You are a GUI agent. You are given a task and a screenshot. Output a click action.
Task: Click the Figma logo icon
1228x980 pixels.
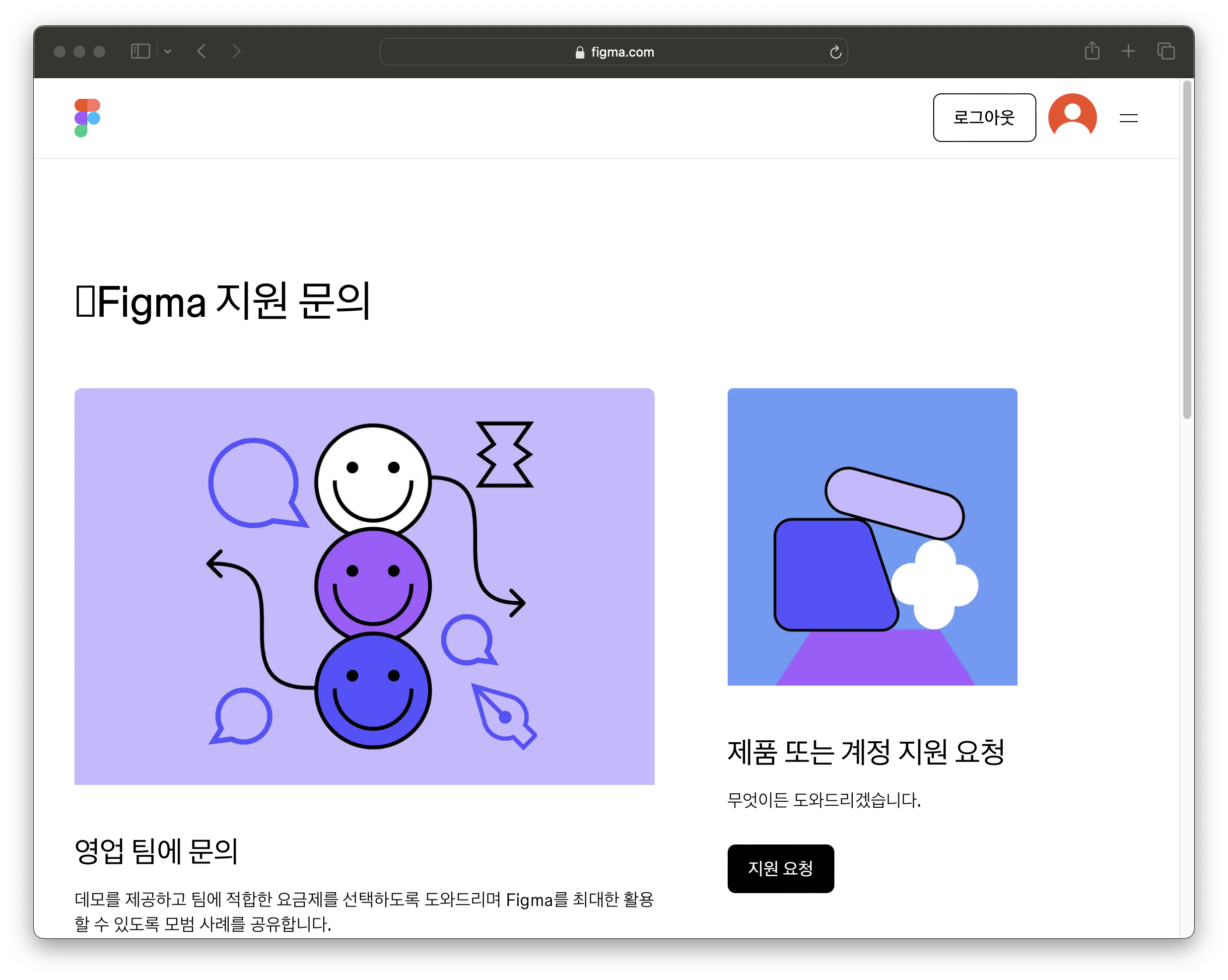(87, 118)
